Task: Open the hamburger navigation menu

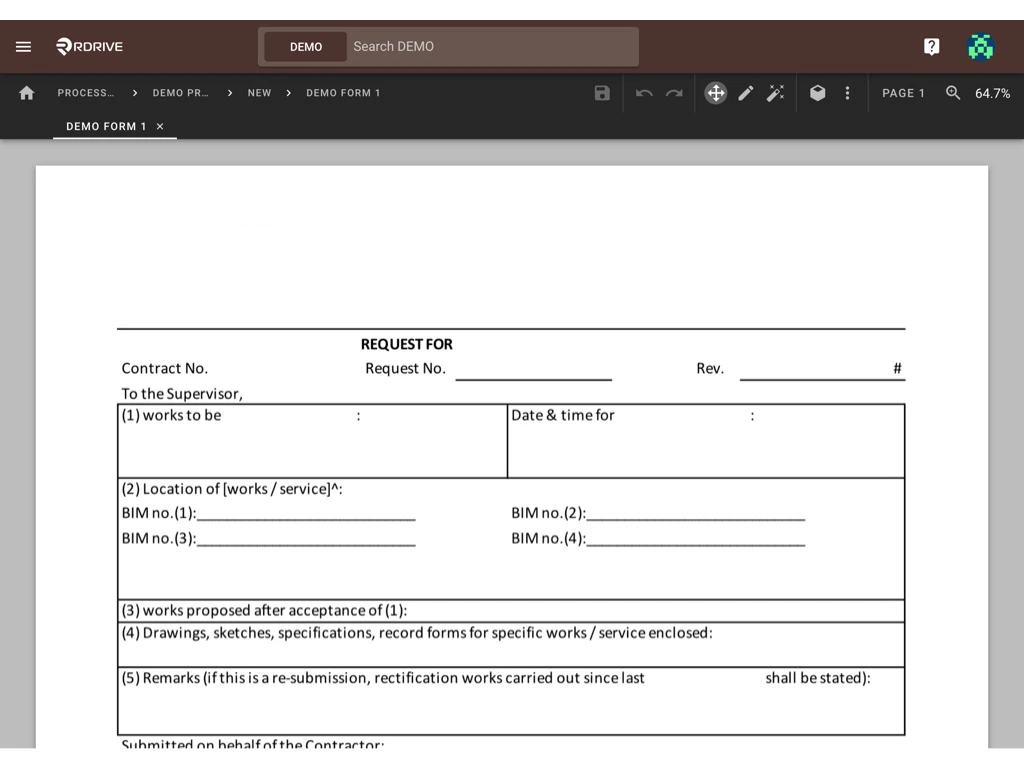Action: coord(23,46)
